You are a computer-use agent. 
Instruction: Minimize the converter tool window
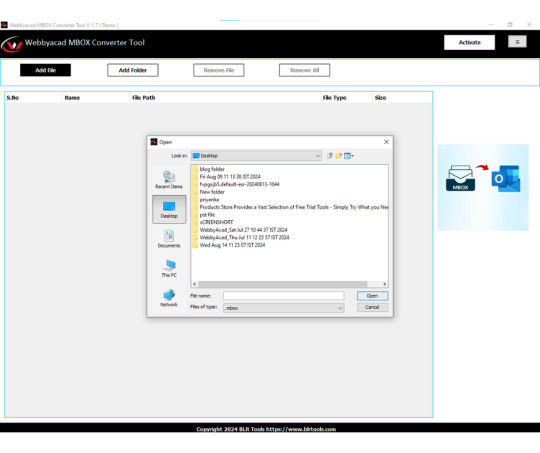coord(491,24)
